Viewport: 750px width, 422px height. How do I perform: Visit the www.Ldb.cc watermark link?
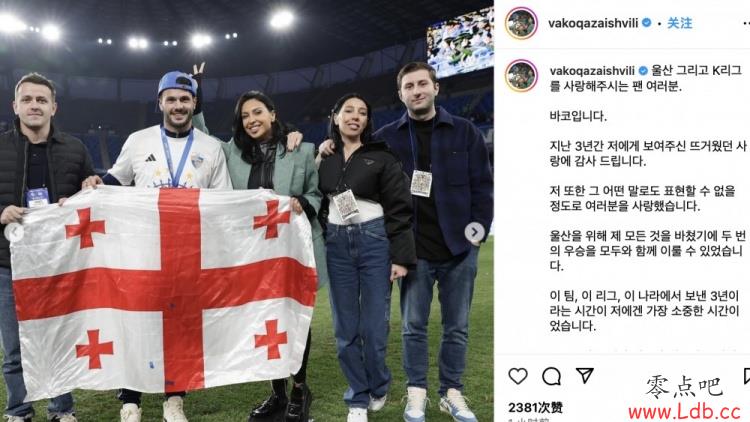click(684, 411)
